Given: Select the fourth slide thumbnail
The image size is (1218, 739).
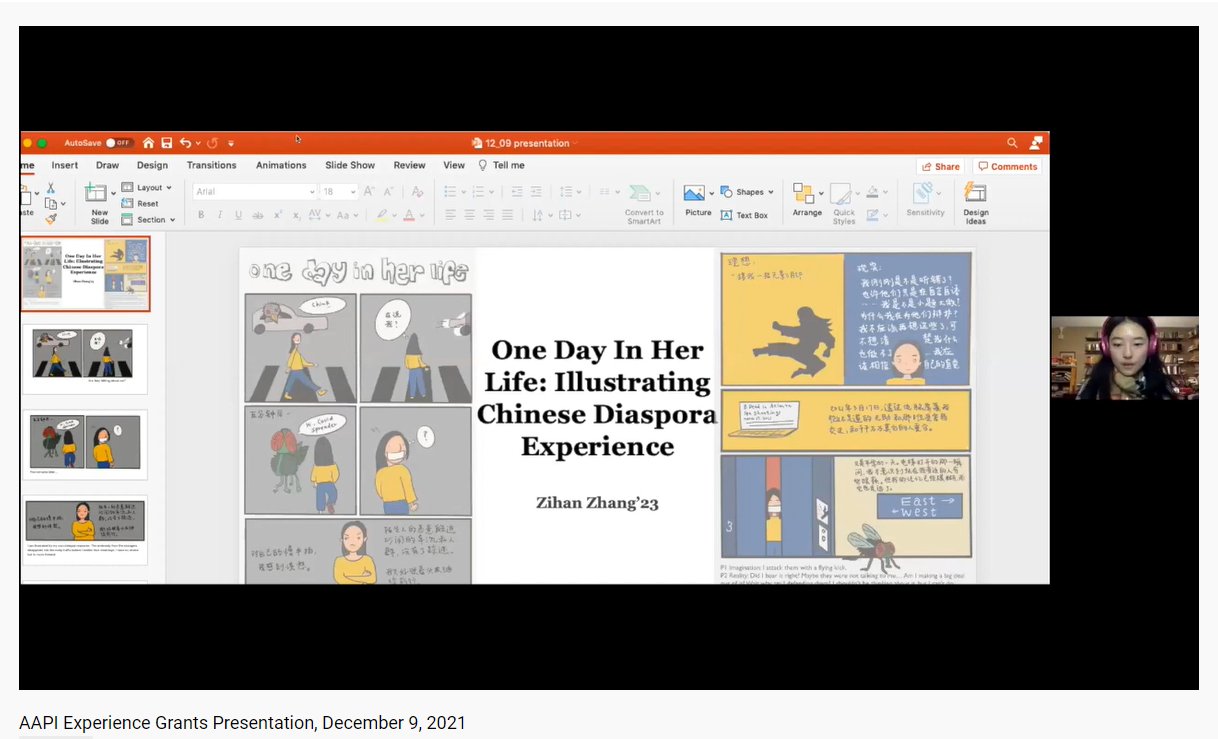Looking at the screenshot, I should [85, 530].
